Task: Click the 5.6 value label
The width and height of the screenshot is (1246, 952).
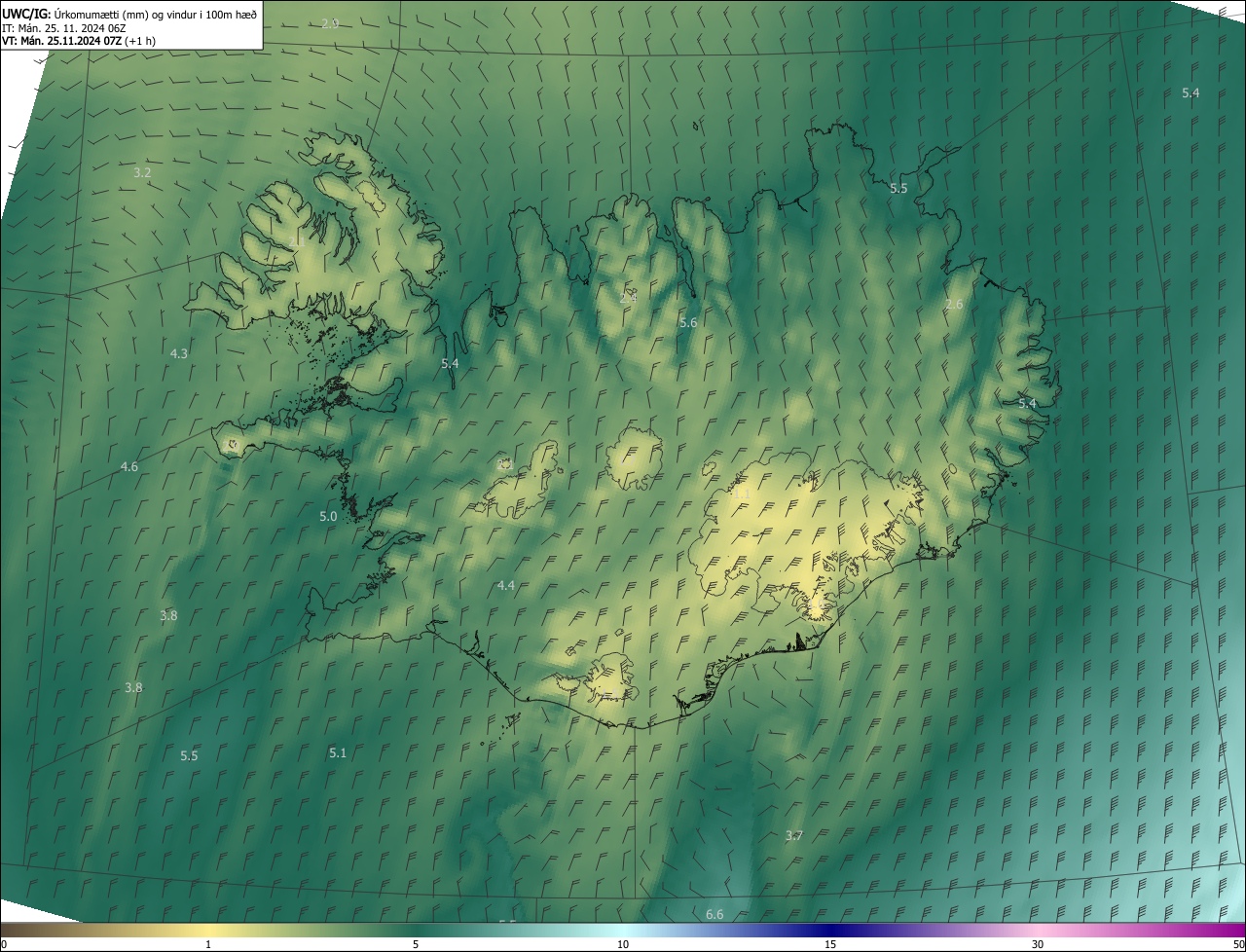Action: point(688,322)
